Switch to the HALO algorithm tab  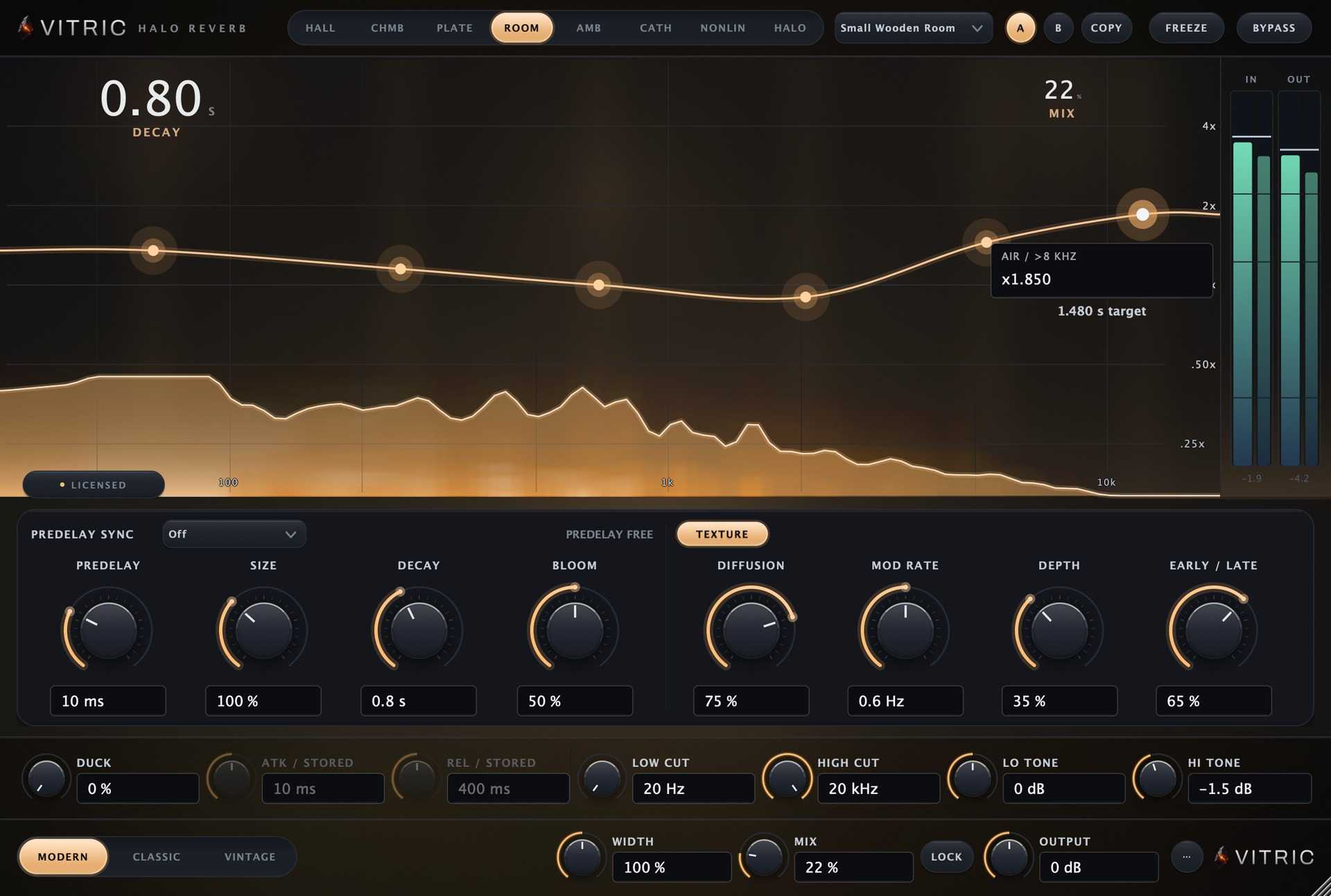pyautogui.click(x=790, y=28)
